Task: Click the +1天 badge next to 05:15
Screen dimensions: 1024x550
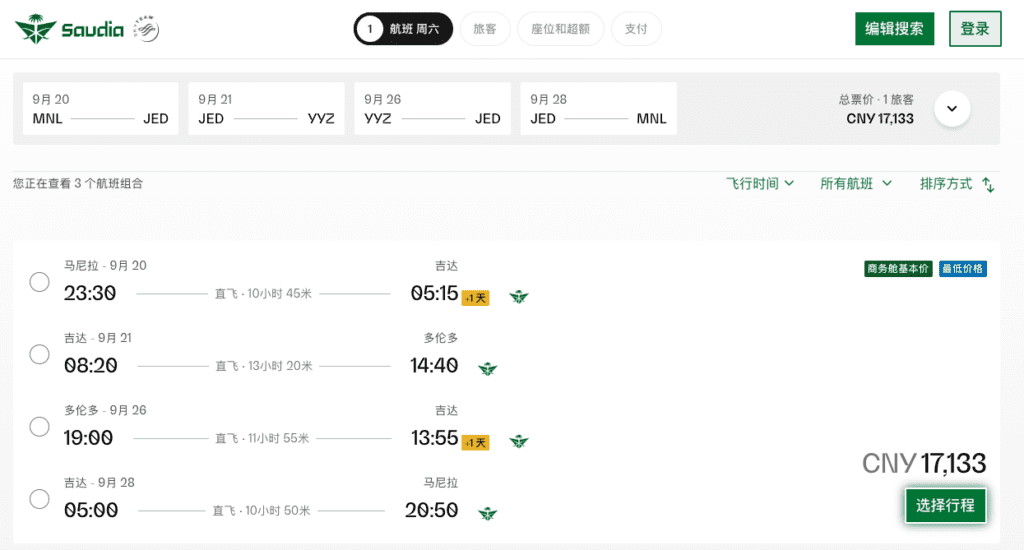Action: (475, 299)
